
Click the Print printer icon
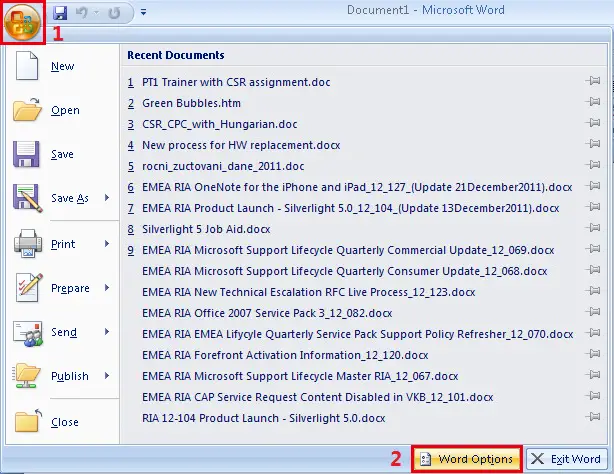(28, 243)
